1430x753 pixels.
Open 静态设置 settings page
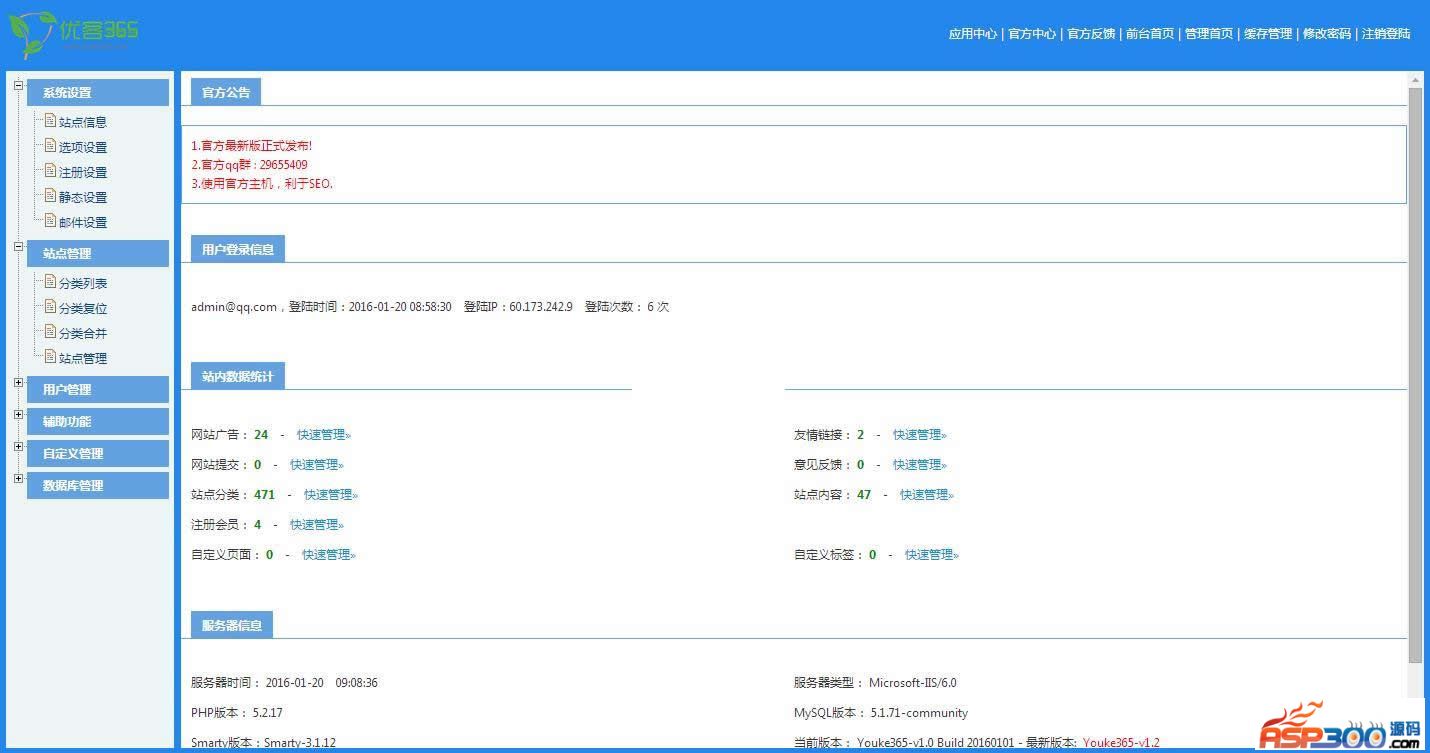coord(82,197)
